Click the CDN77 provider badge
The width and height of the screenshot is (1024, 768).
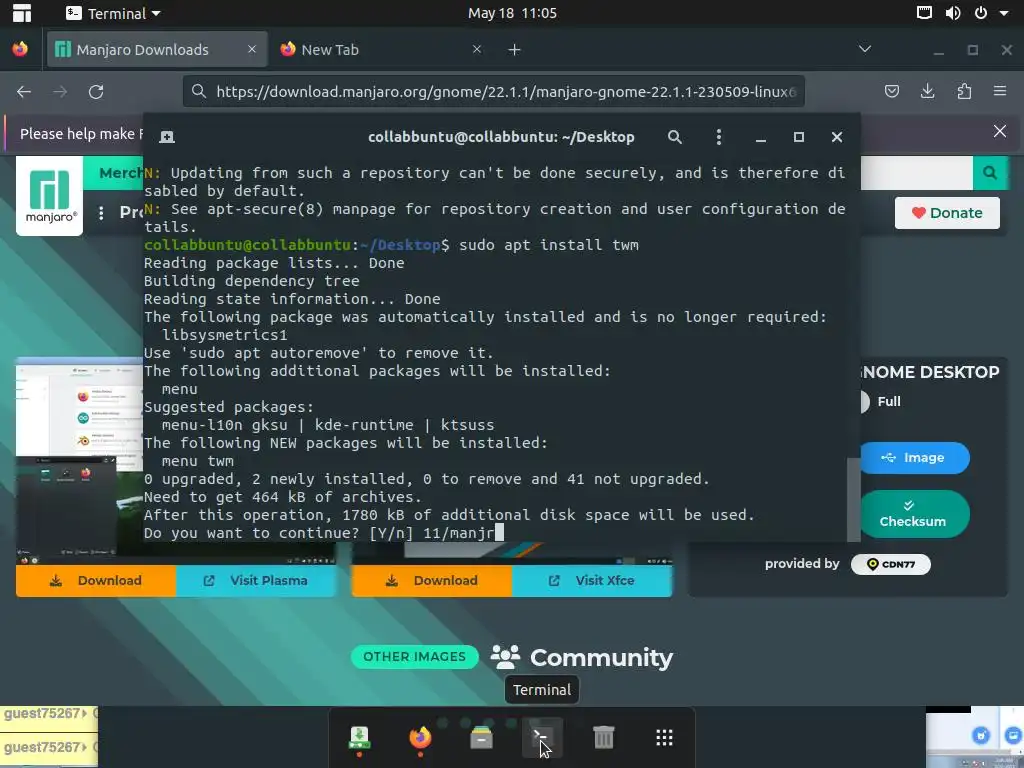tap(891, 564)
